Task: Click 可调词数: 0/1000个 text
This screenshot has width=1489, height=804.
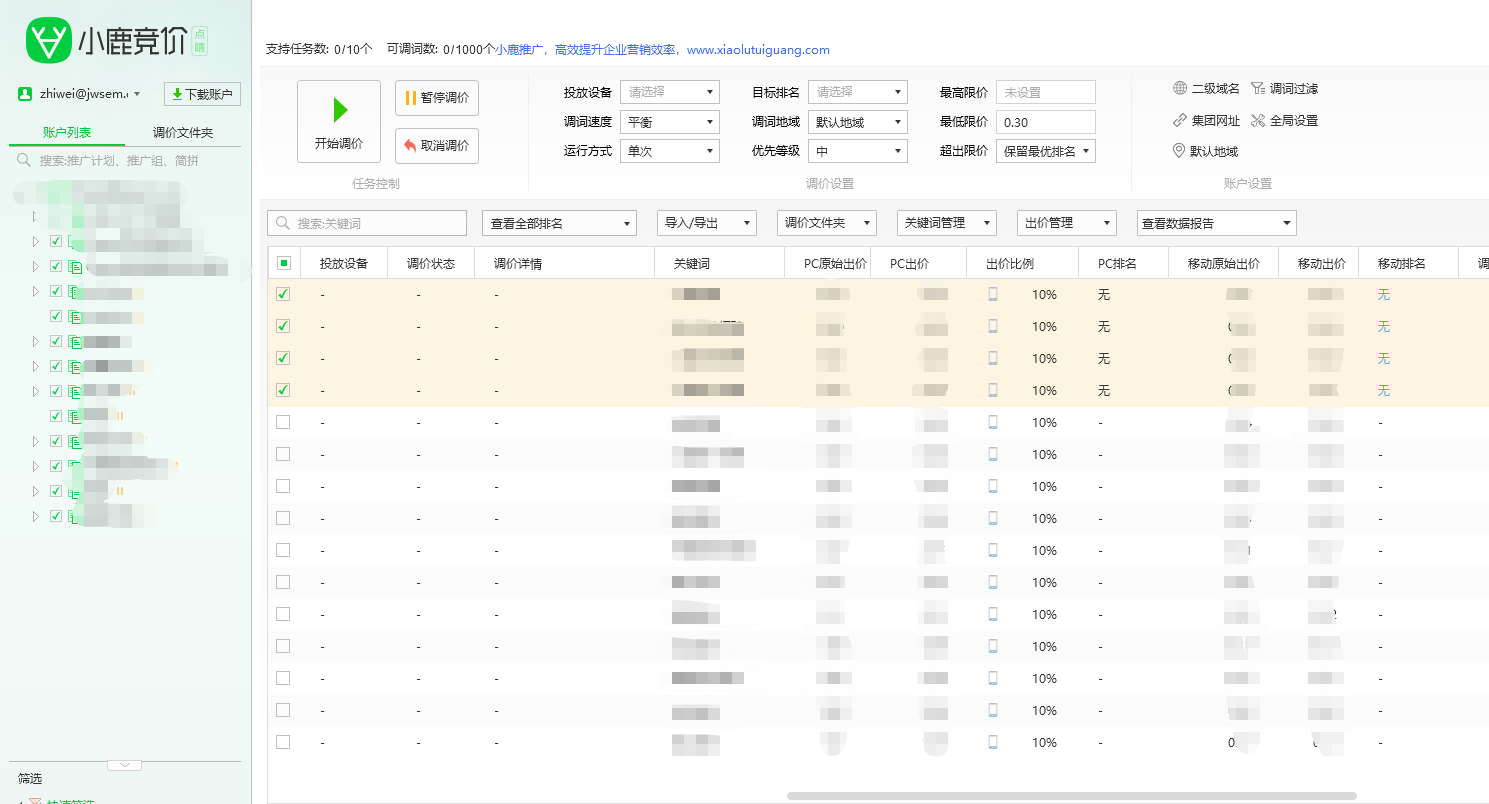Action: (440, 50)
